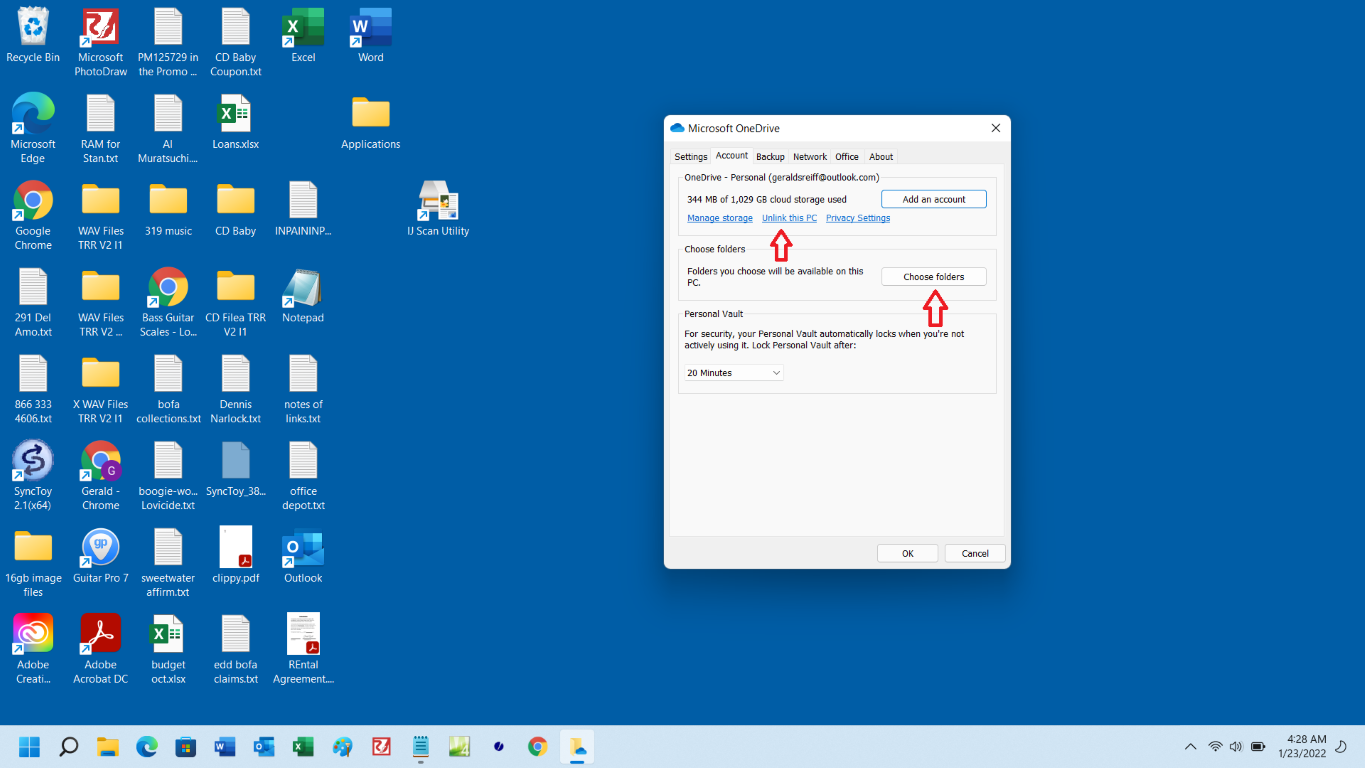
Task: Confirm with the OK button
Action: point(908,553)
